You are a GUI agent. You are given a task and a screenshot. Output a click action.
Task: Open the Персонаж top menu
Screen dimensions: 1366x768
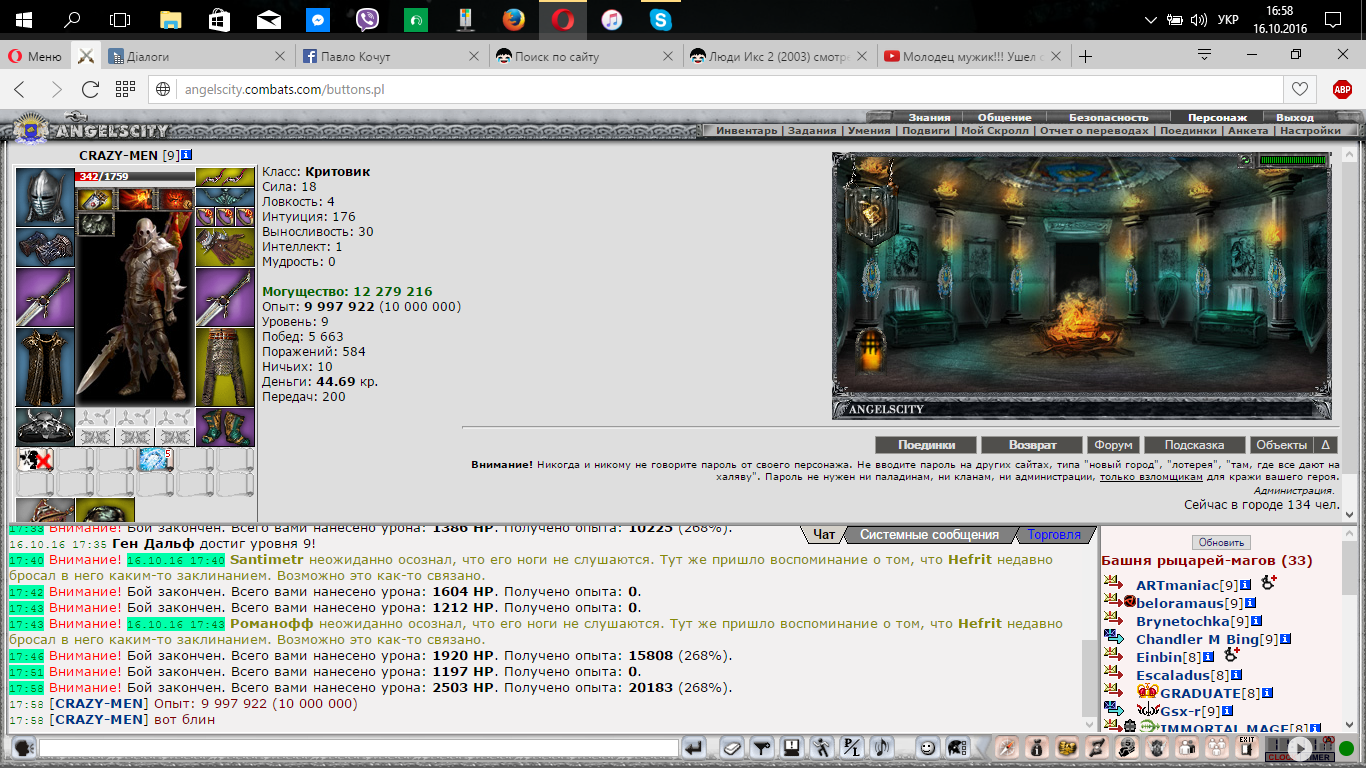(1217, 117)
